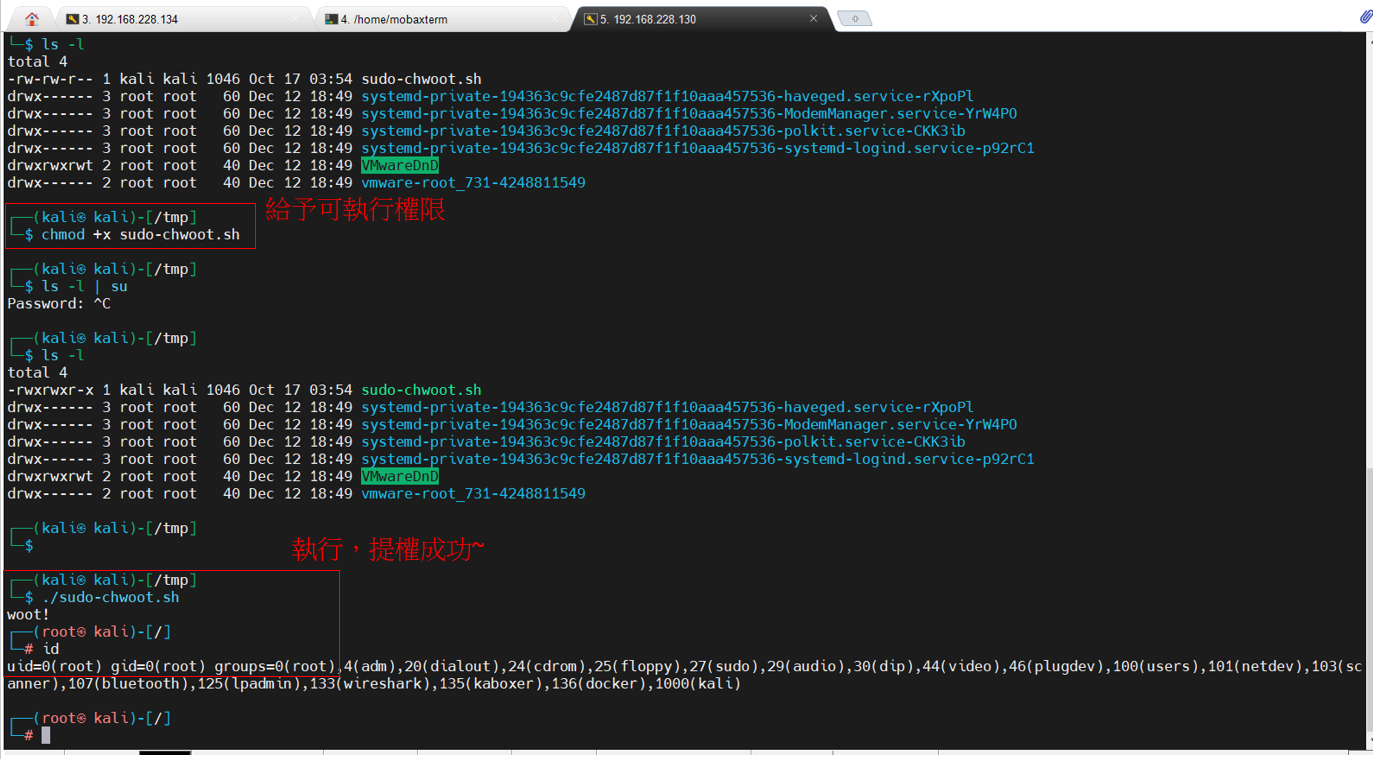Close the 192.168.228.130 tab
Screen dimensions: 1373x759
[813, 18]
